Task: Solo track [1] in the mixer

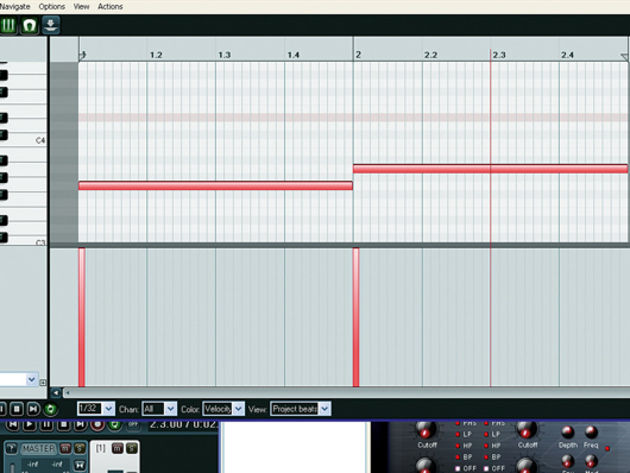Action: [131, 448]
